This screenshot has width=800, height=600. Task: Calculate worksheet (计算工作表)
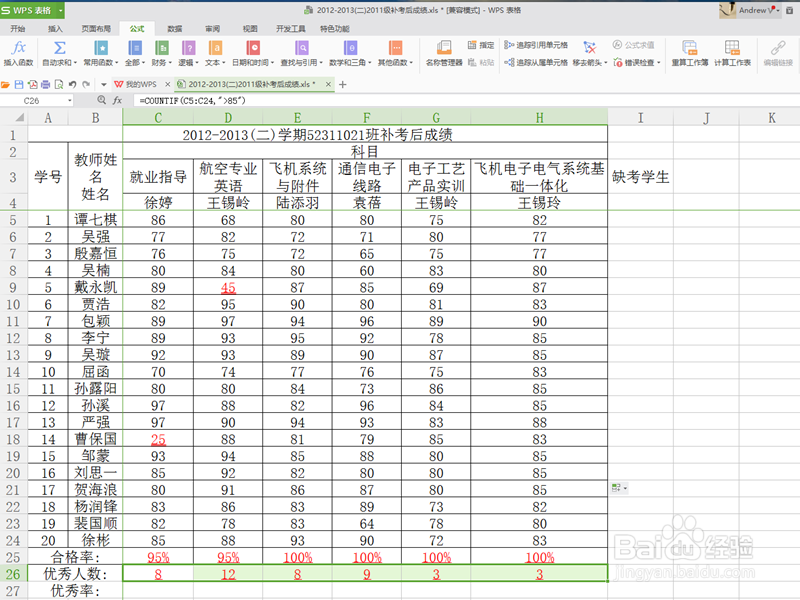(x=732, y=53)
